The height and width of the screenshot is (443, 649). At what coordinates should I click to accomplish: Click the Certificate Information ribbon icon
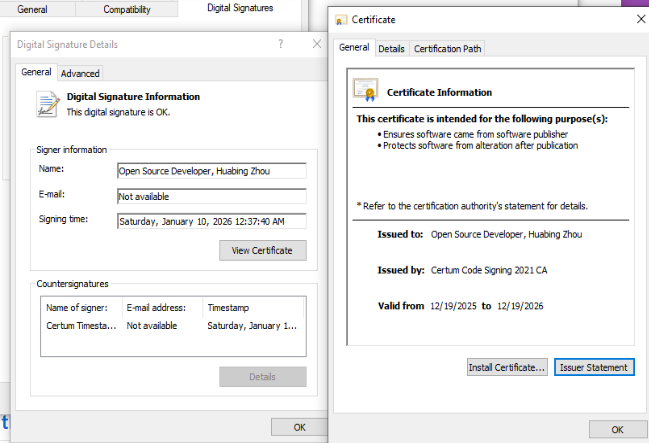tap(365, 89)
